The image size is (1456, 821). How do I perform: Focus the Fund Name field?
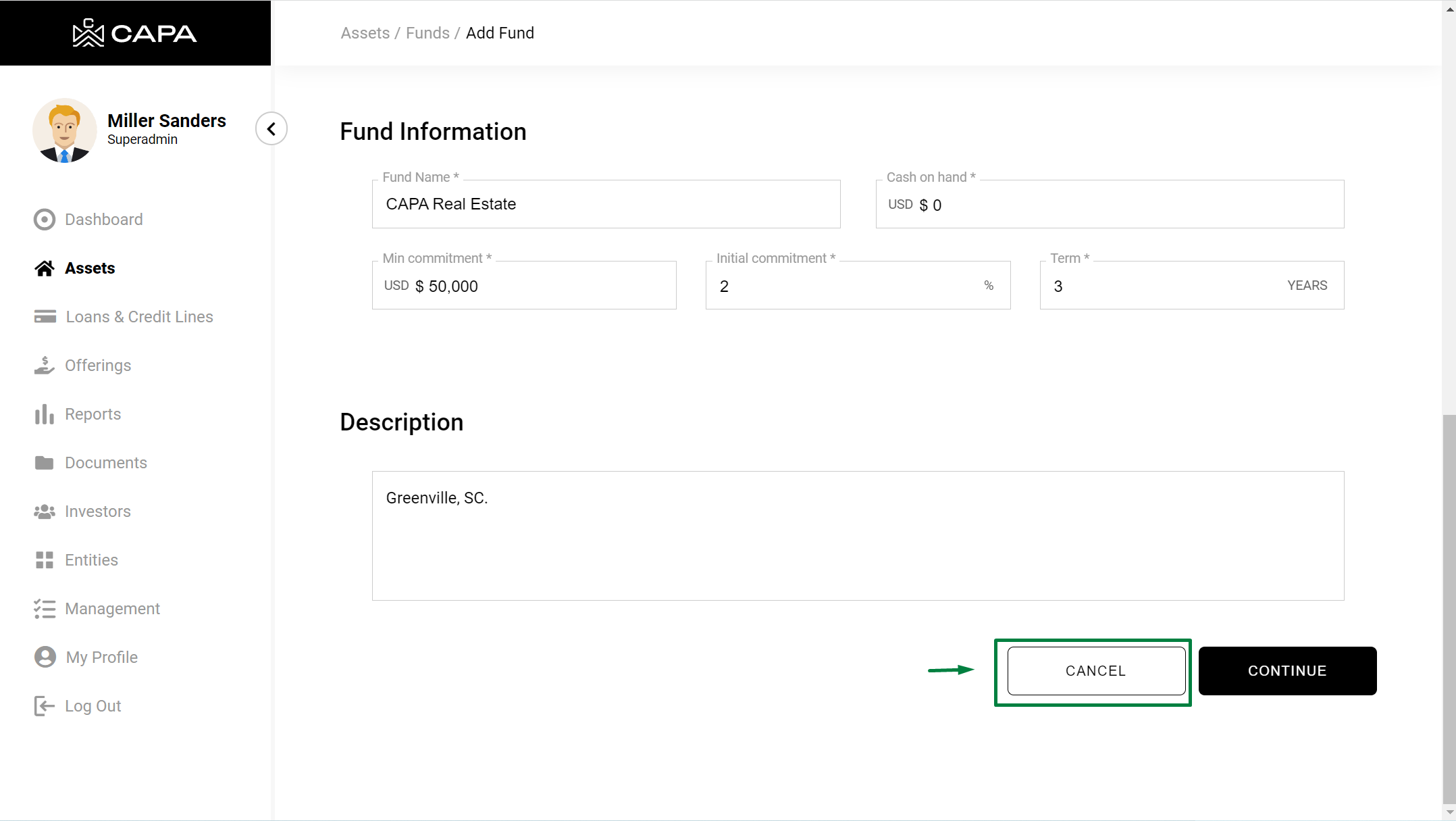[606, 204]
